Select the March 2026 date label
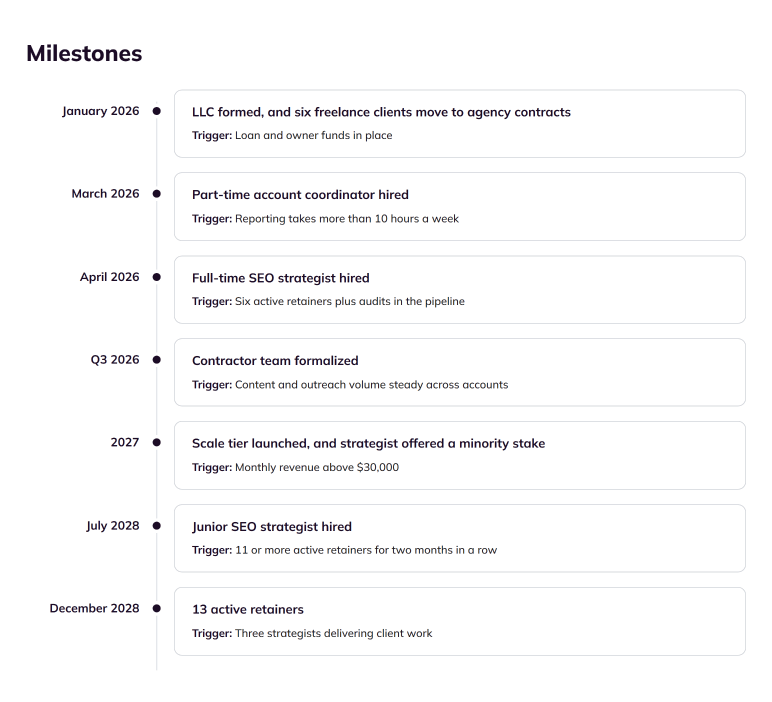 [105, 194]
